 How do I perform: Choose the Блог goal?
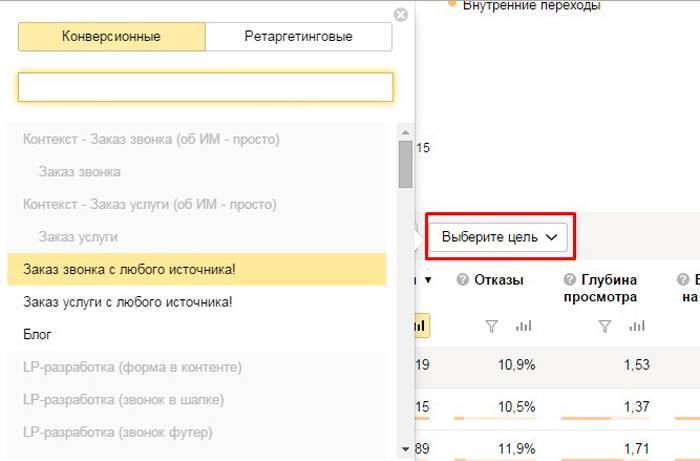[x=37, y=334]
